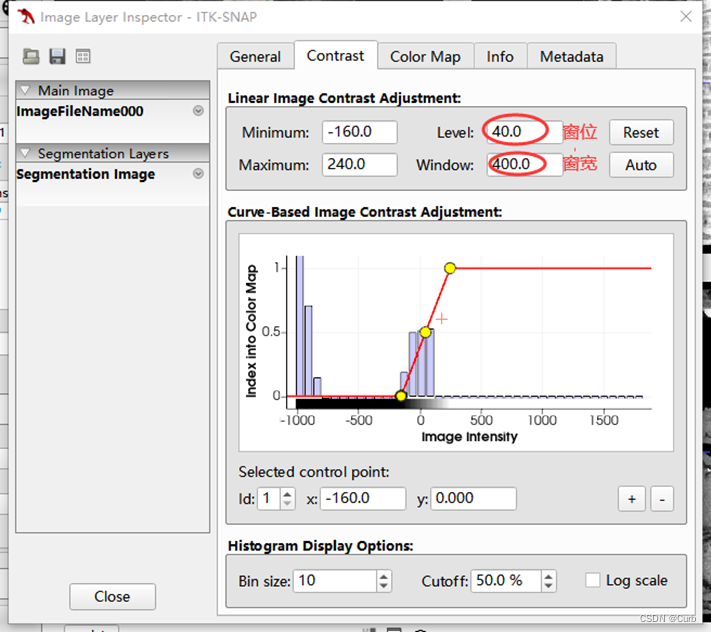
Task: Select the bottom yellow control point
Action: click(x=401, y=396)
